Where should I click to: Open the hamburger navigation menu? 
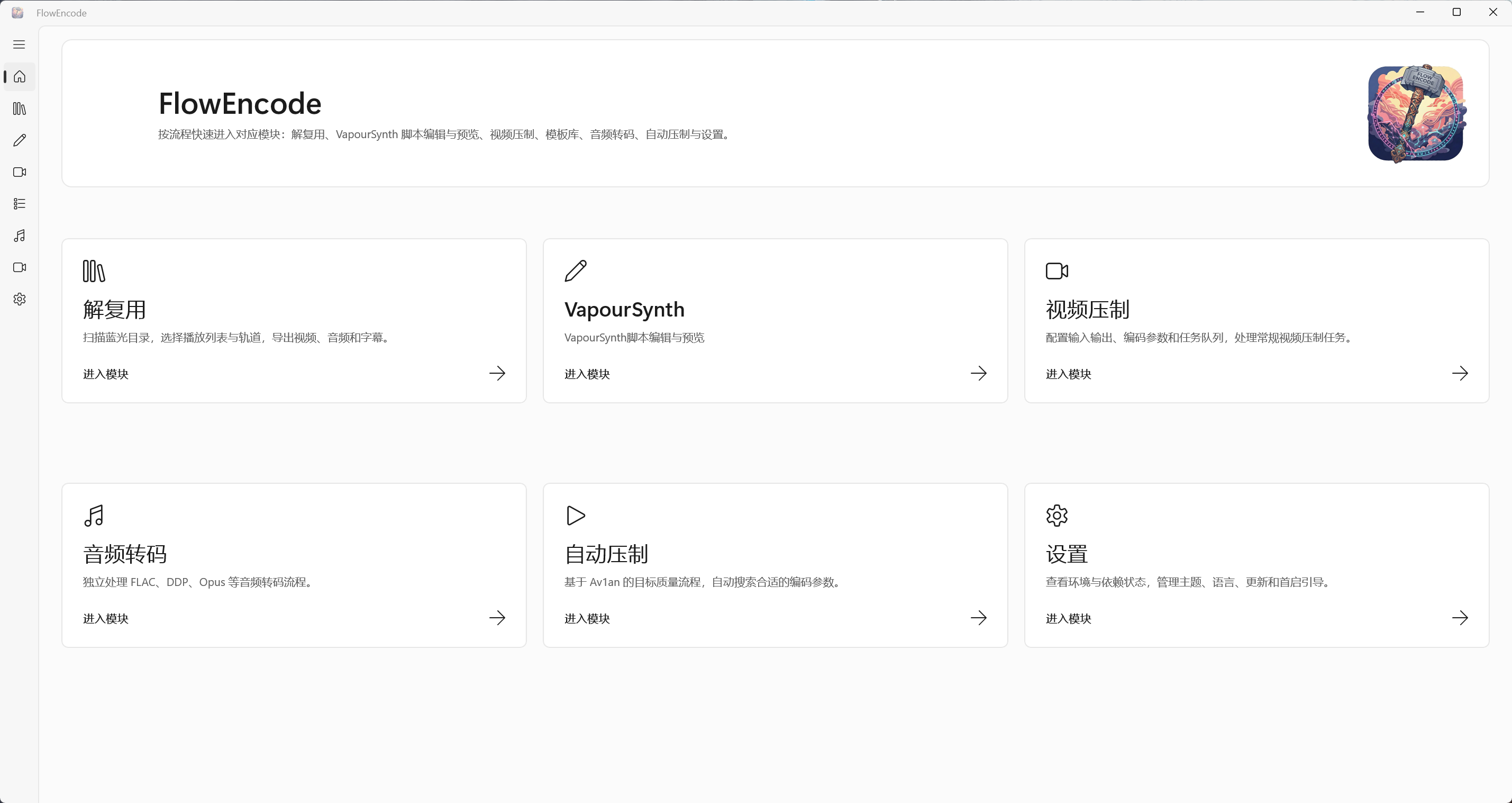[x=20, y=44]
